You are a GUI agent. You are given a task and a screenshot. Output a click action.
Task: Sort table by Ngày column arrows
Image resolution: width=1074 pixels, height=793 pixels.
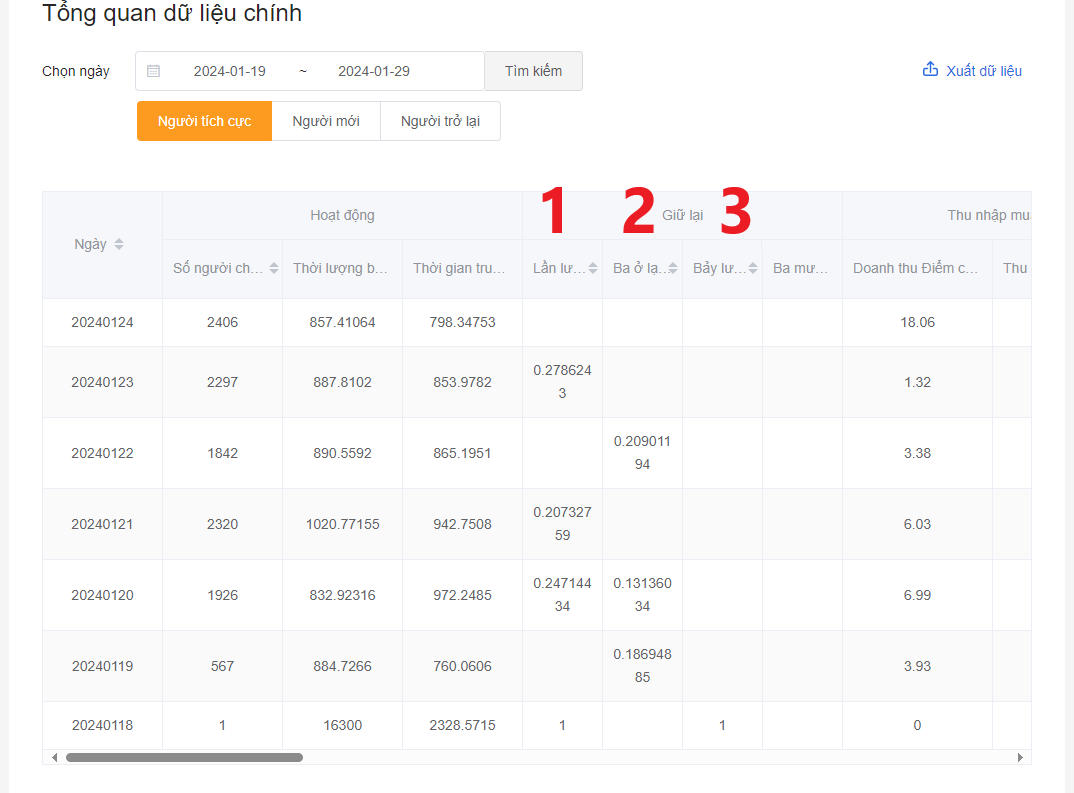pyautogui.click(x=119, y=245)
